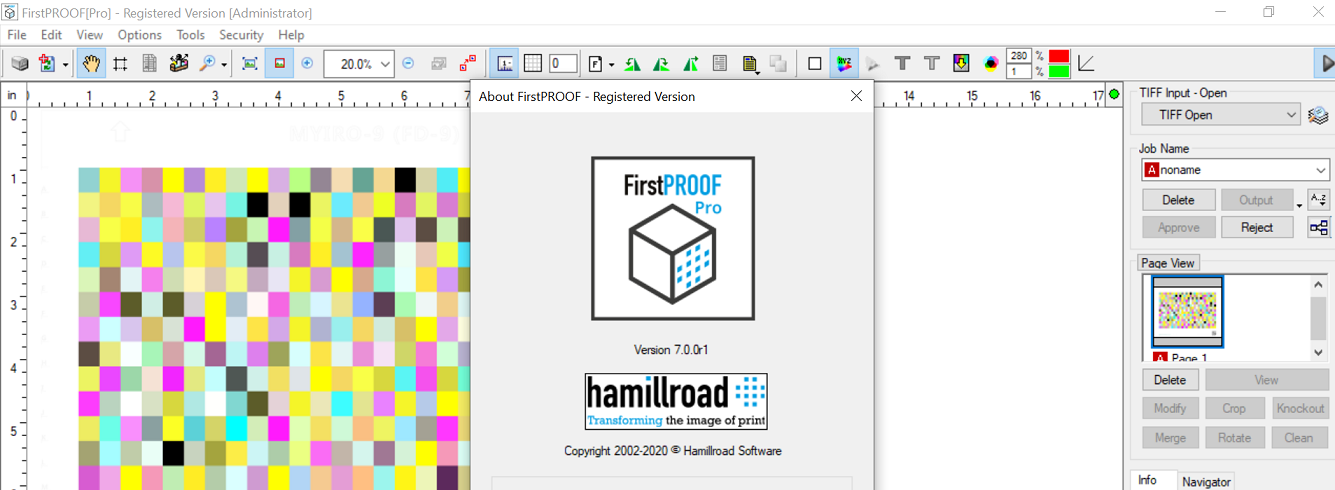Click the rotate green arrow icon
The width and height of the screenshot is (1335, 490).
pos(661,63)
